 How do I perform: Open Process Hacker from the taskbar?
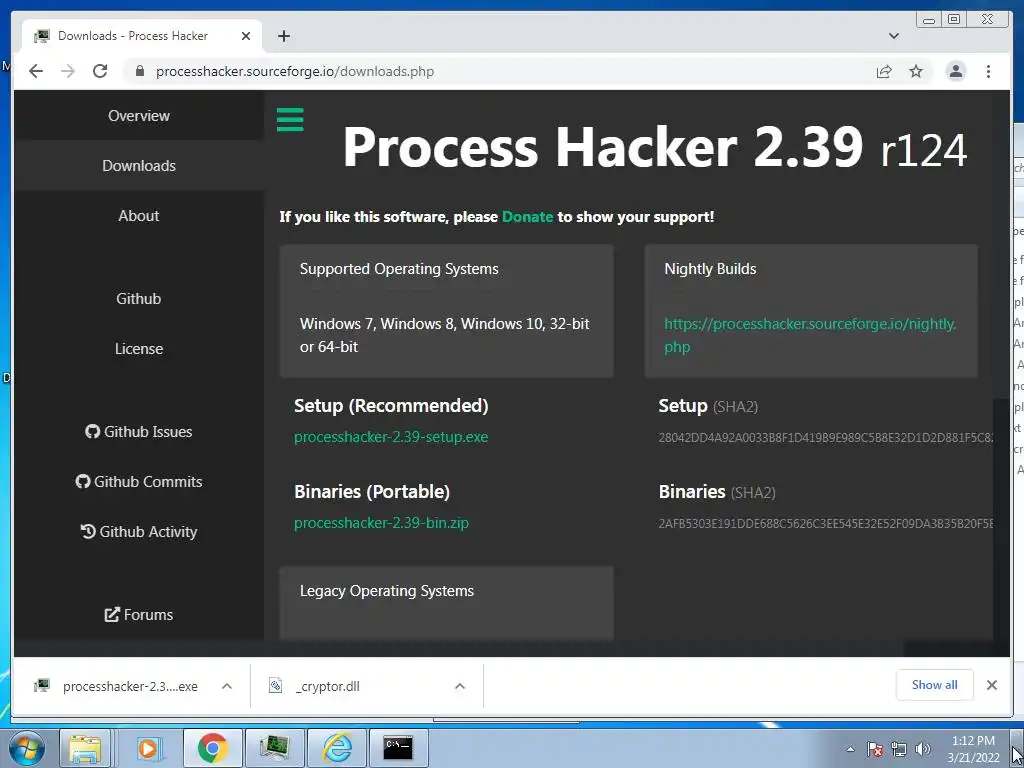click(274, 748)
